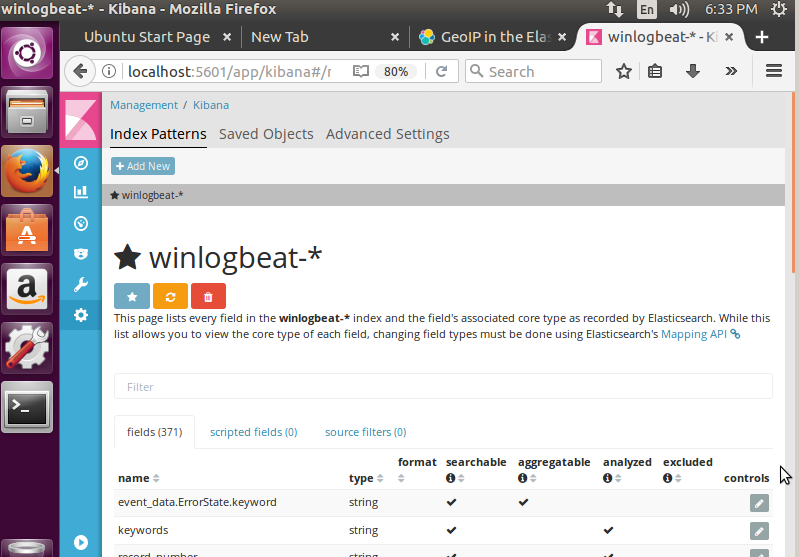Select scripted fields (0) tab
799x557 pixels.
point(253,432)
